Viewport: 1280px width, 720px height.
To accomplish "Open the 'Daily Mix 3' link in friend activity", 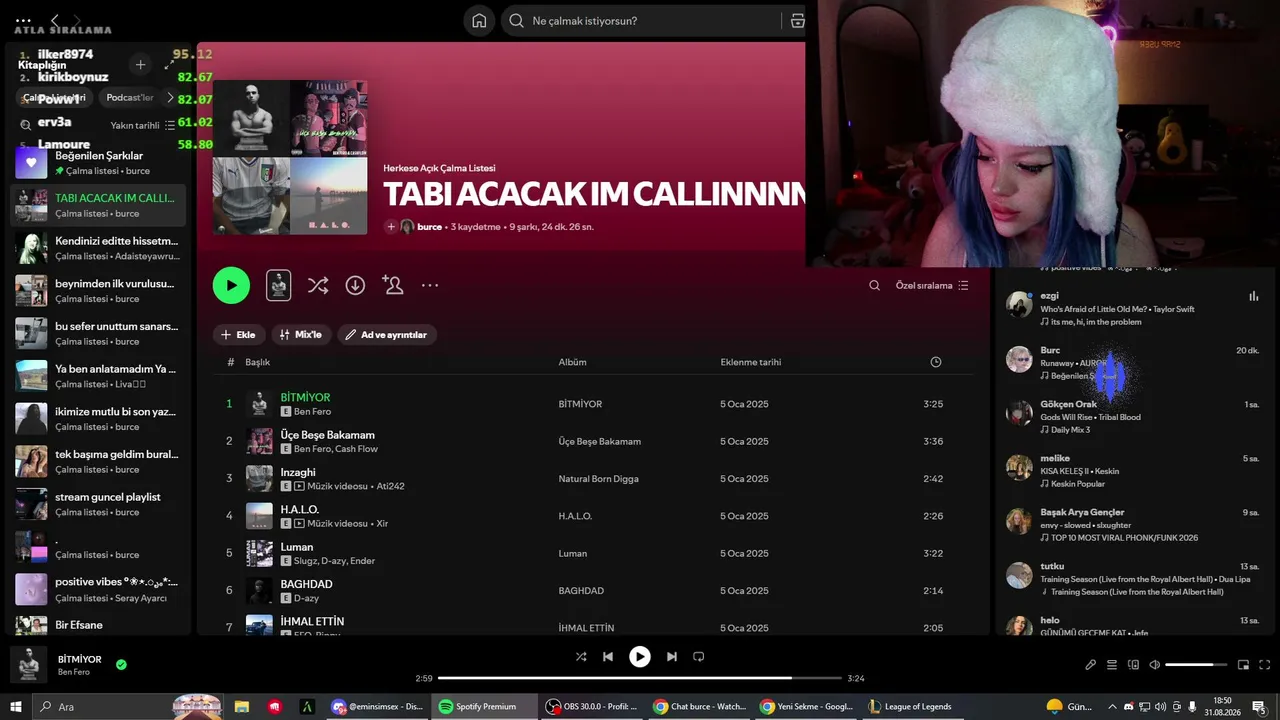I will [1070, 430].
